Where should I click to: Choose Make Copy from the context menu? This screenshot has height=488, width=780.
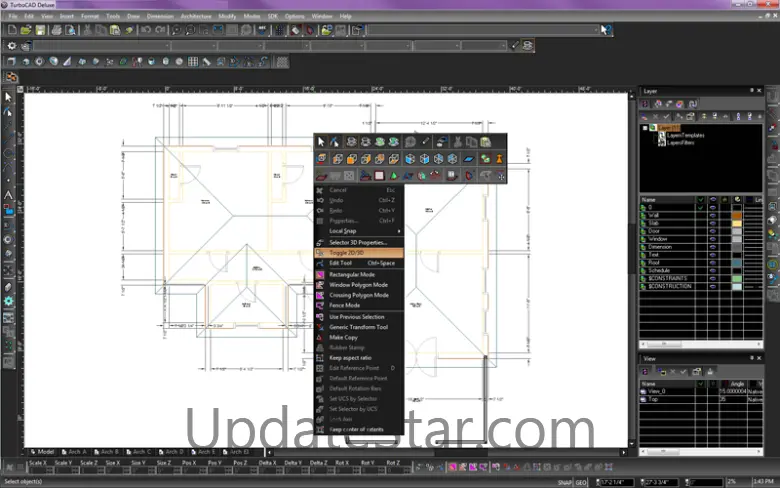(343, 337)
